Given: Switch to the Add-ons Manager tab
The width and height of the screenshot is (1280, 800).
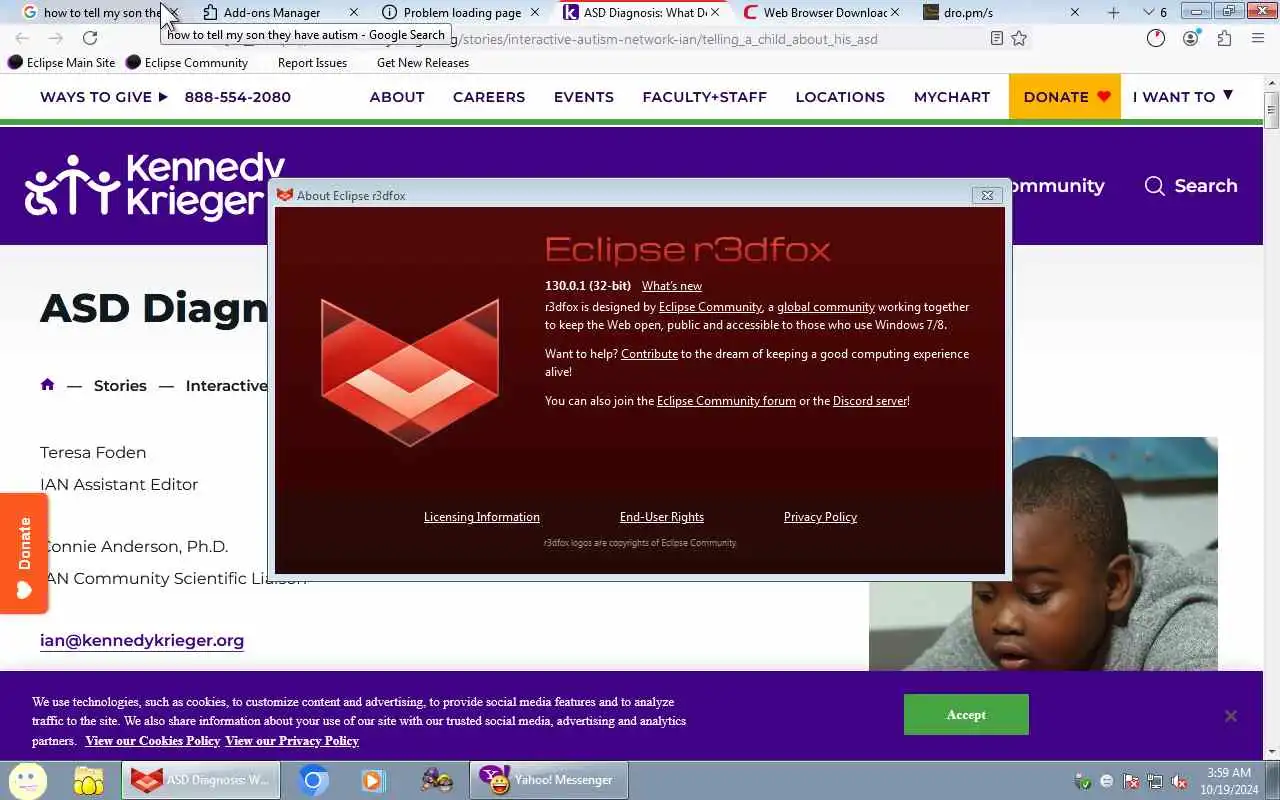Looking at the screenshot, I should tap(271, 13).
